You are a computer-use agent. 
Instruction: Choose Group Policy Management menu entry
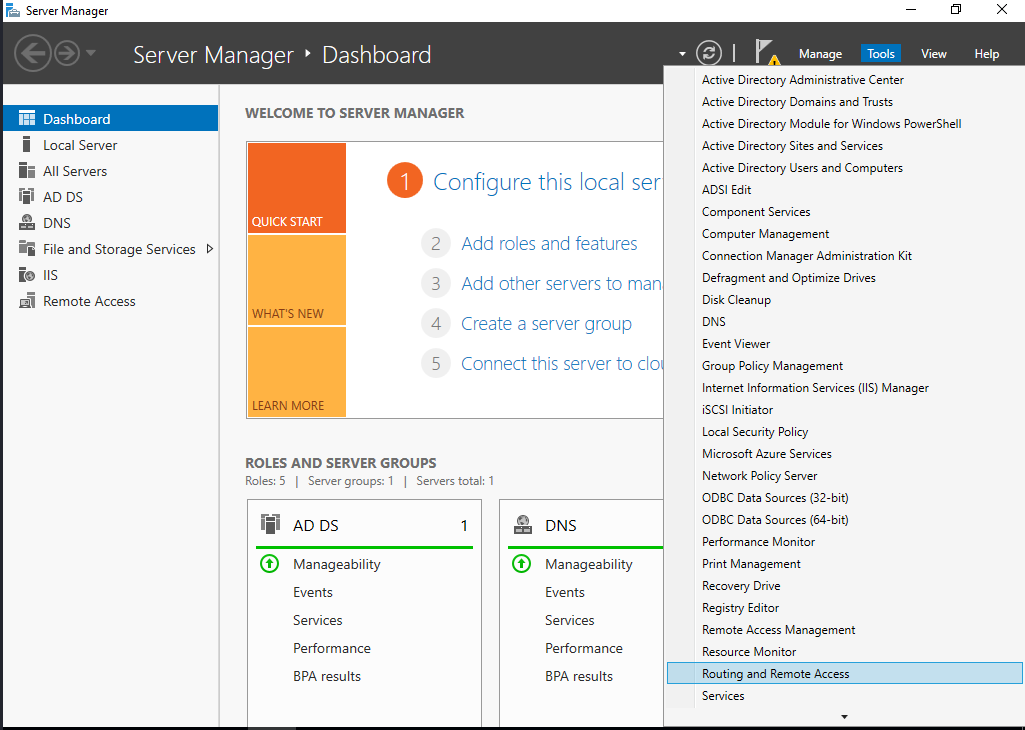coord(772,366)
